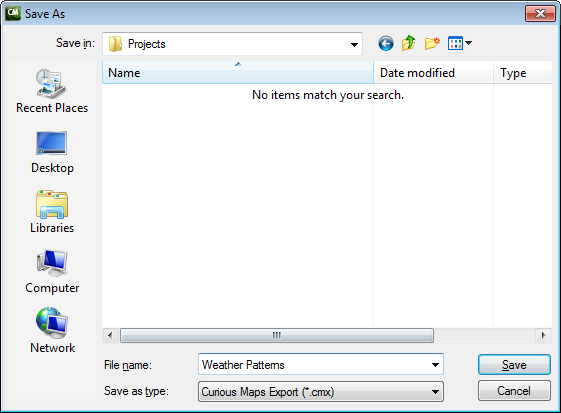The height and width of the screenshot is (413, 561).
Task: Open the Network location
Action: pos(52,331)
